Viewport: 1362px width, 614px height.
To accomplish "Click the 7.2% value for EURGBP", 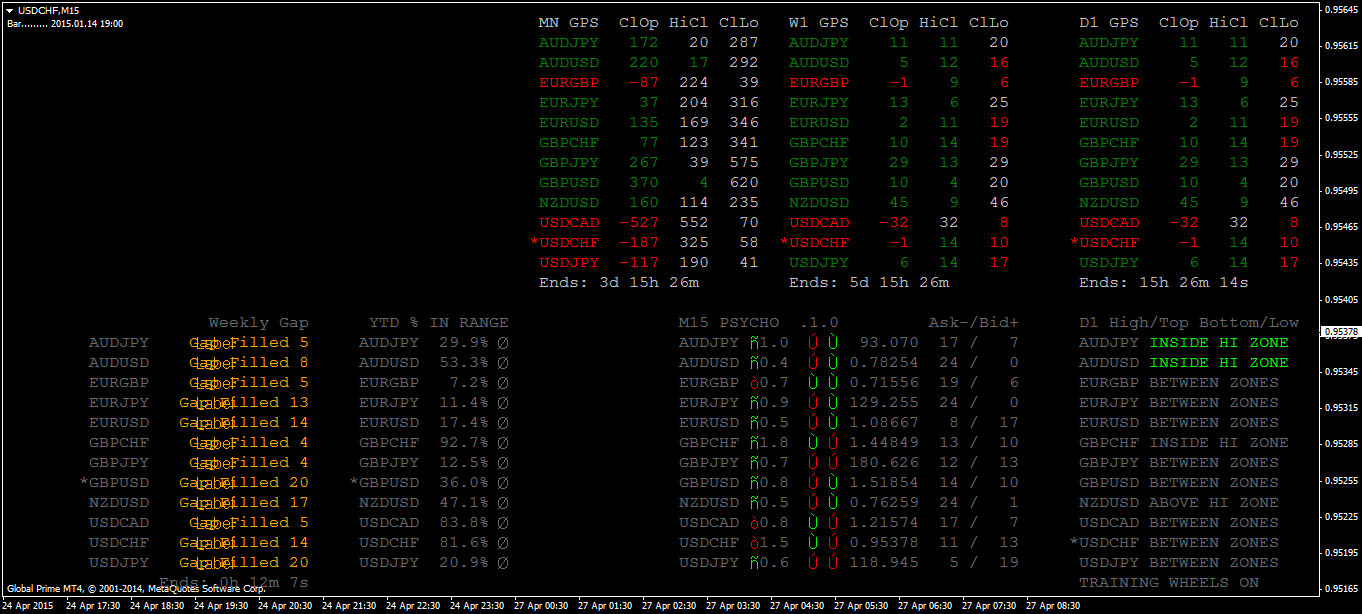I will point(469,382).
